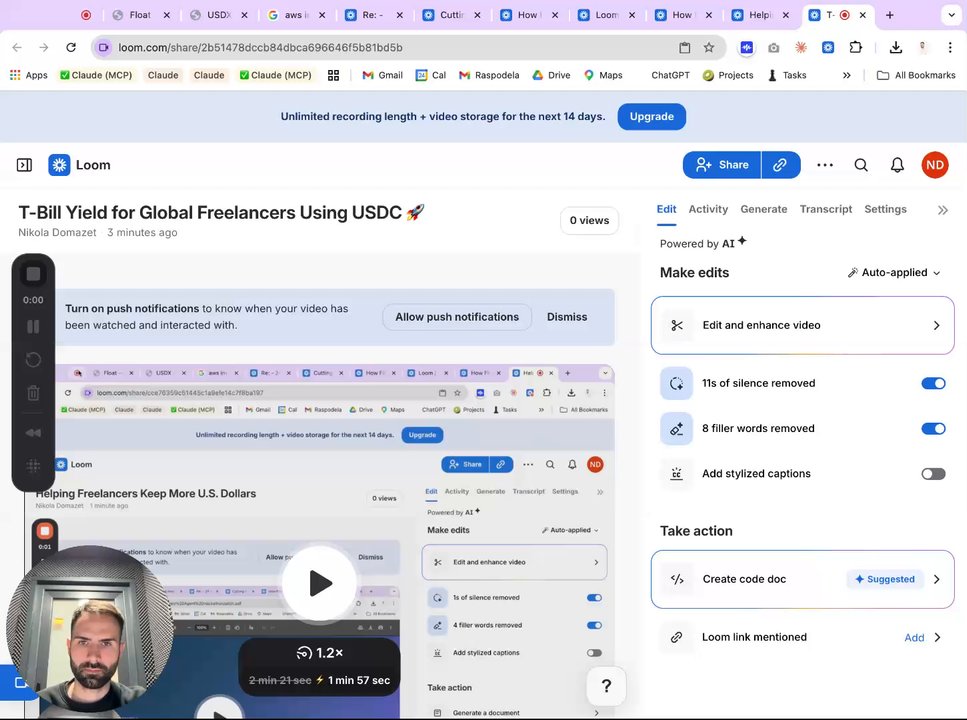This screenshot has width=967, height=720.
Task: Click the camera icon in browser toolbar
Action: (x=773, y=48)
